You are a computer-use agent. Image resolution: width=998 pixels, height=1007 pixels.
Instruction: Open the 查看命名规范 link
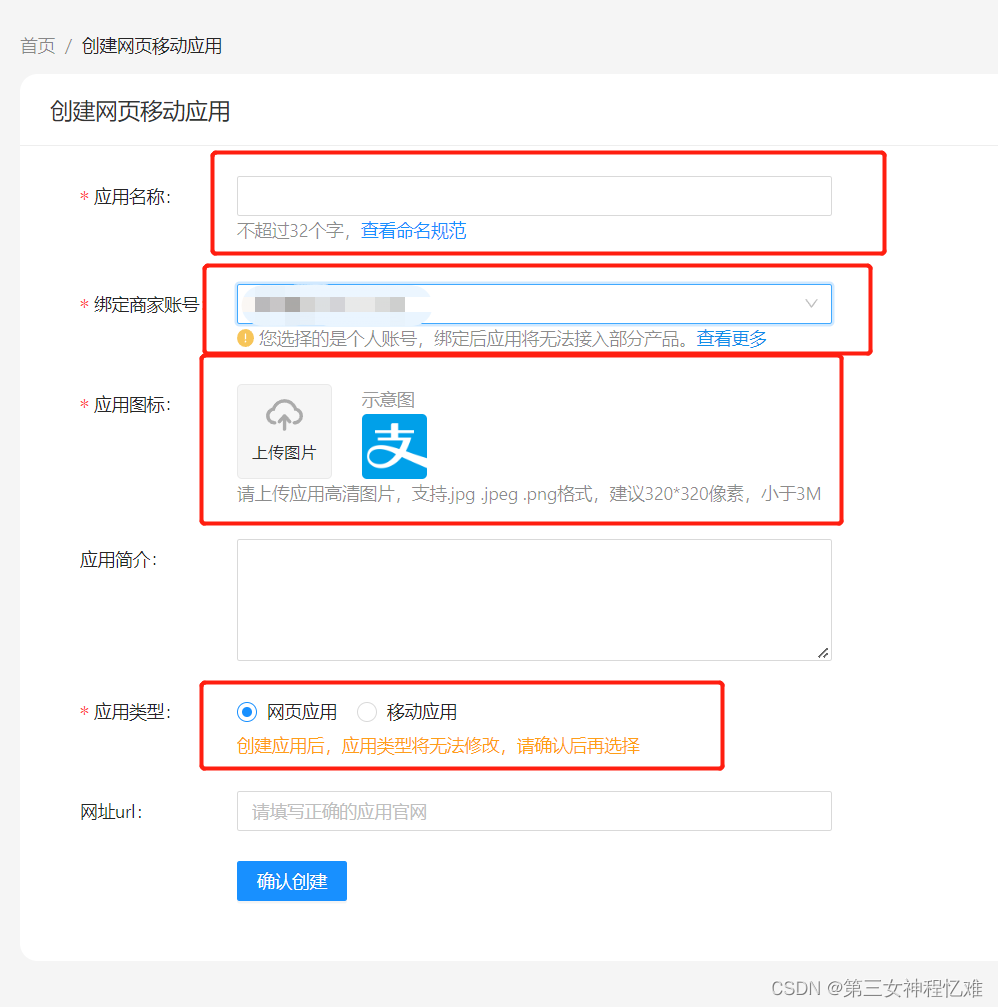pos(413,230)
